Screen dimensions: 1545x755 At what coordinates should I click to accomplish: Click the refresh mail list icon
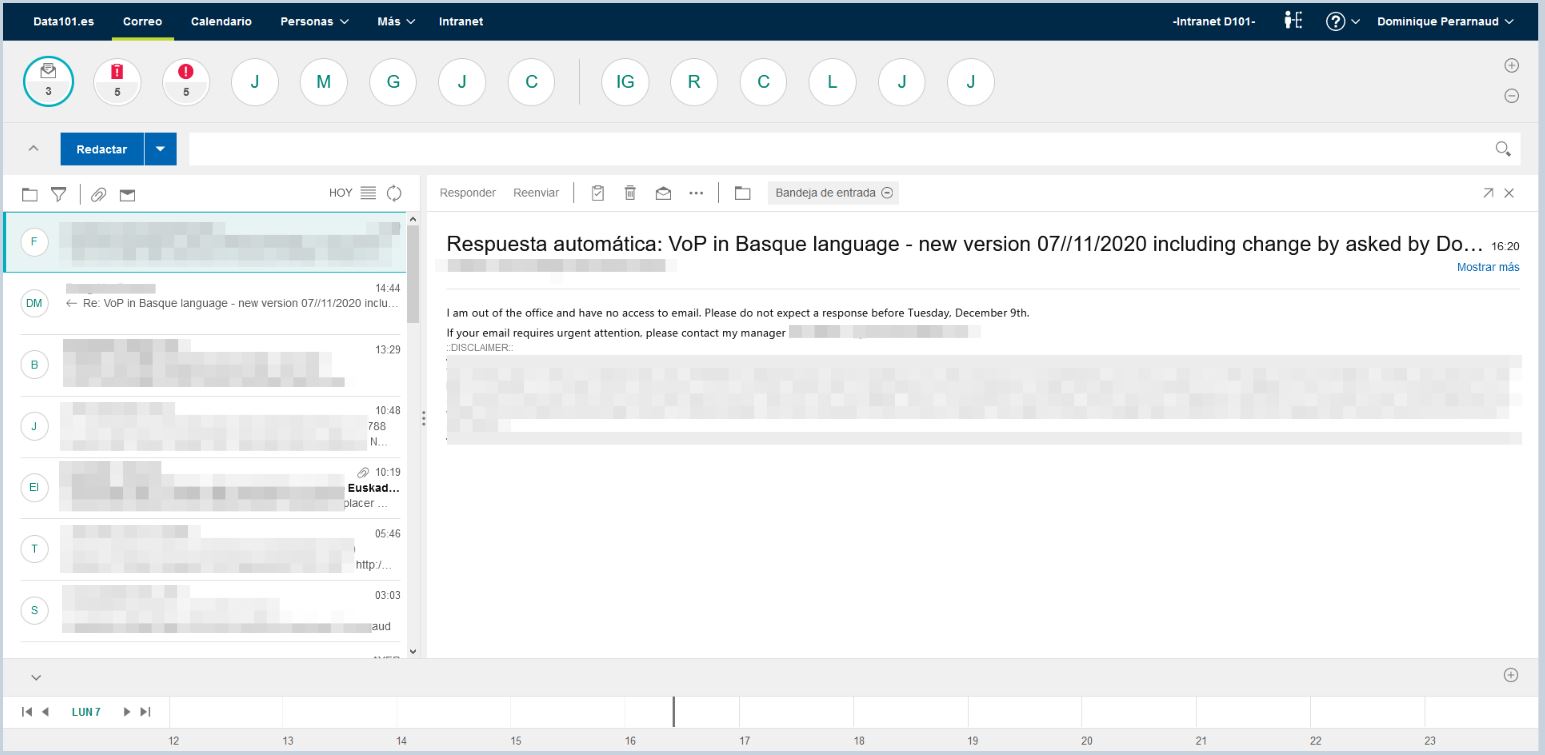click(394, 193)
